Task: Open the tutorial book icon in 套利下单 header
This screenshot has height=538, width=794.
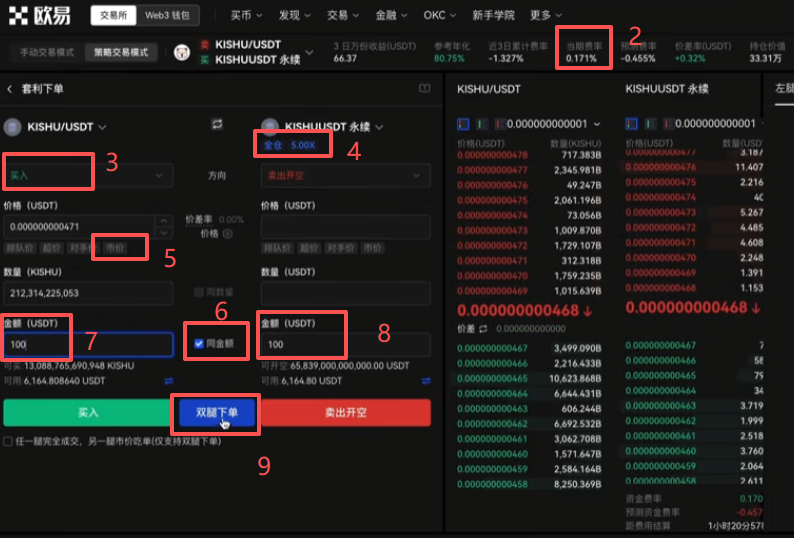Action: click(x=424, y=89)
